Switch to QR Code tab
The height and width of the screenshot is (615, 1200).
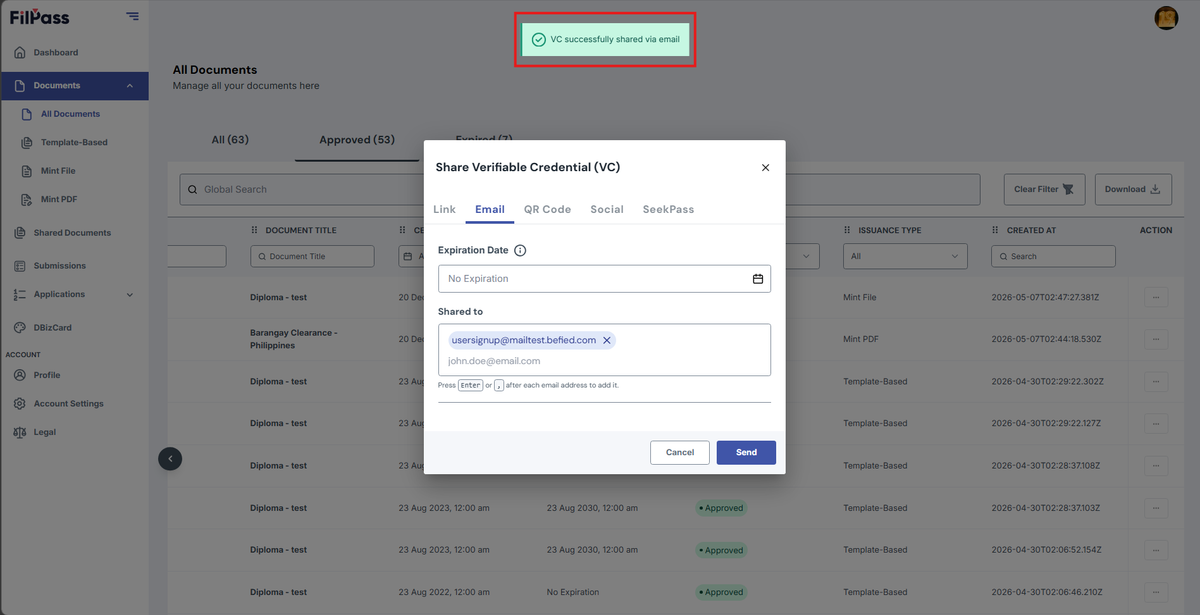click(x=547, y=209)
